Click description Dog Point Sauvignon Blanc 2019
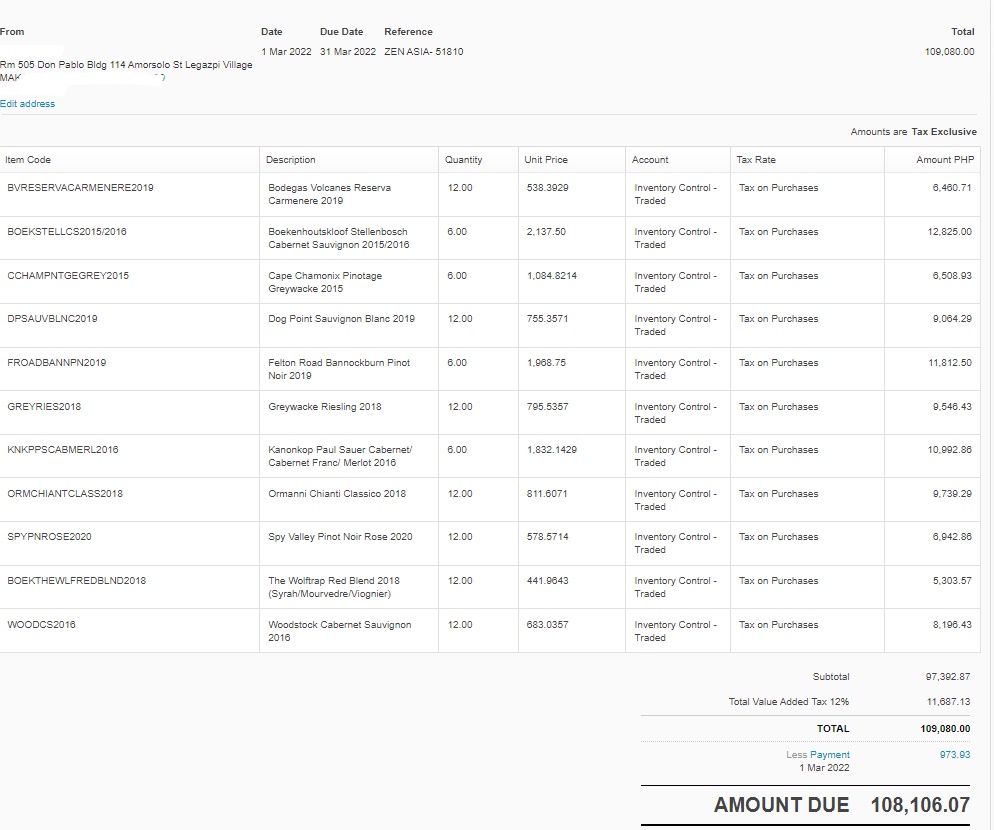 click(341, 318)
